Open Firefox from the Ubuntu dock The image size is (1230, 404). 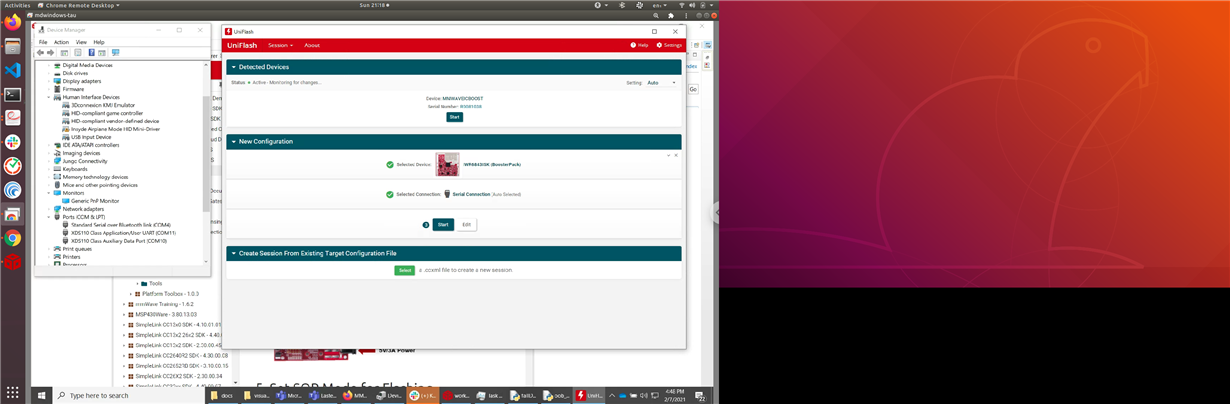point(12,22)
